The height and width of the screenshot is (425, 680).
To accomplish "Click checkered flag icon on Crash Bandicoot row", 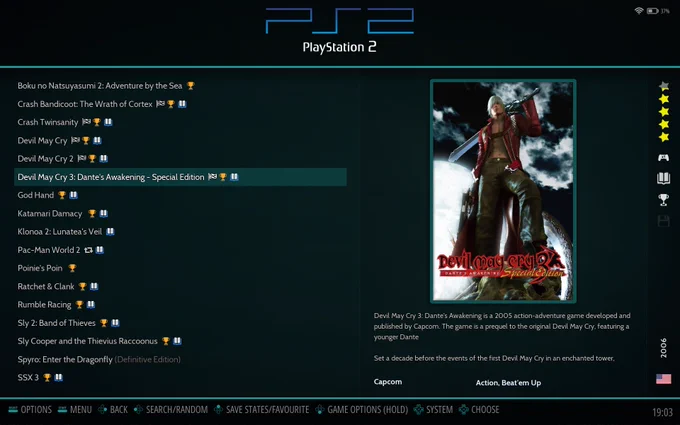I will click(160, 104).
